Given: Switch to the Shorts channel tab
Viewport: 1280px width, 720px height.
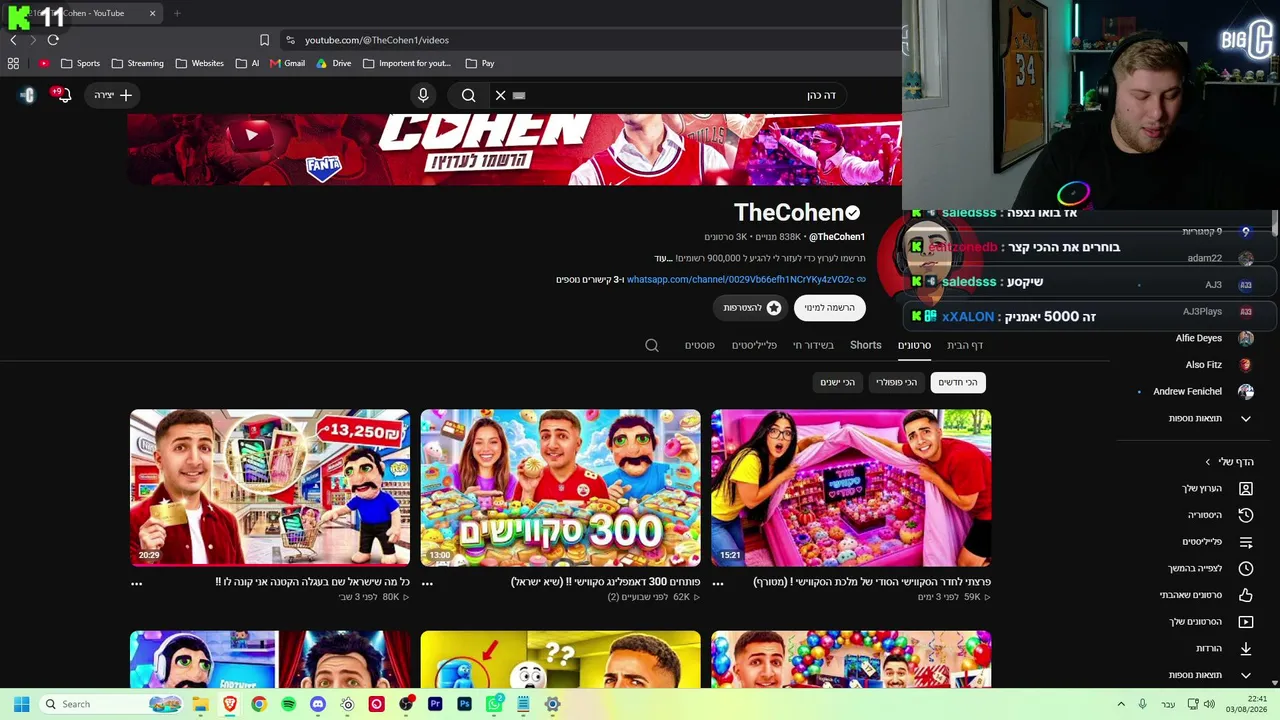Looking at the screenshot, I should click(866, 345).
